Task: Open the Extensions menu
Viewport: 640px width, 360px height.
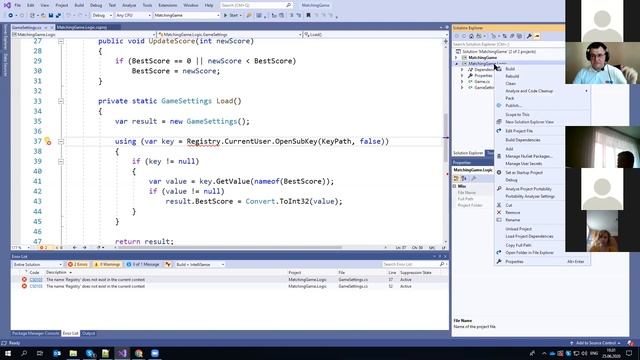Action: click(x=167, y=5)
